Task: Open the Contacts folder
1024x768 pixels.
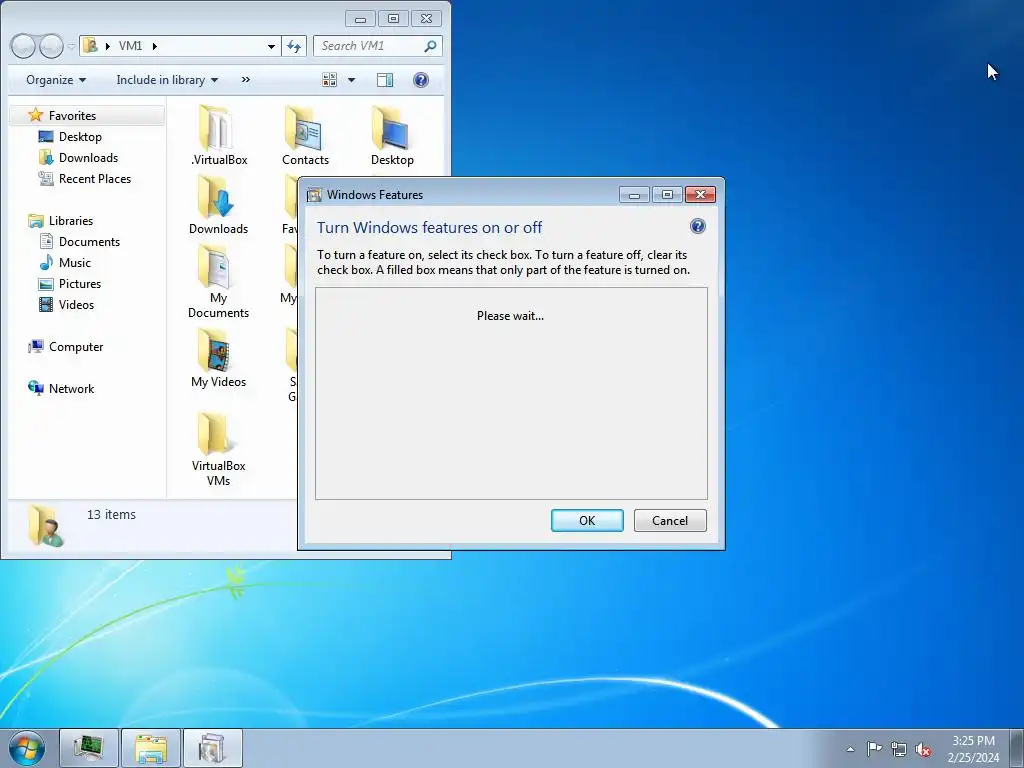Action: [x=305, y=135]
